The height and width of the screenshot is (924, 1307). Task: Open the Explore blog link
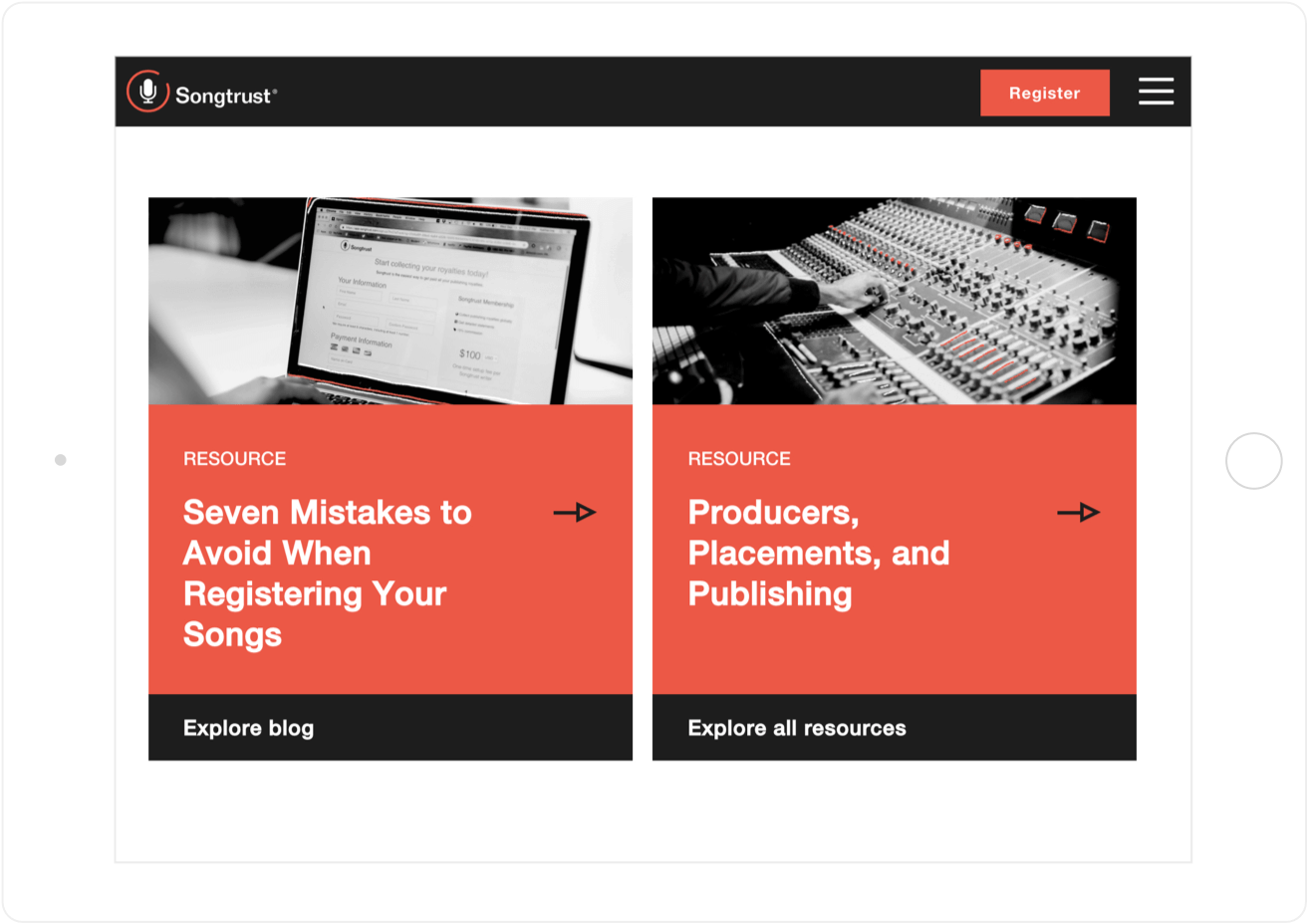click(248, 728)
